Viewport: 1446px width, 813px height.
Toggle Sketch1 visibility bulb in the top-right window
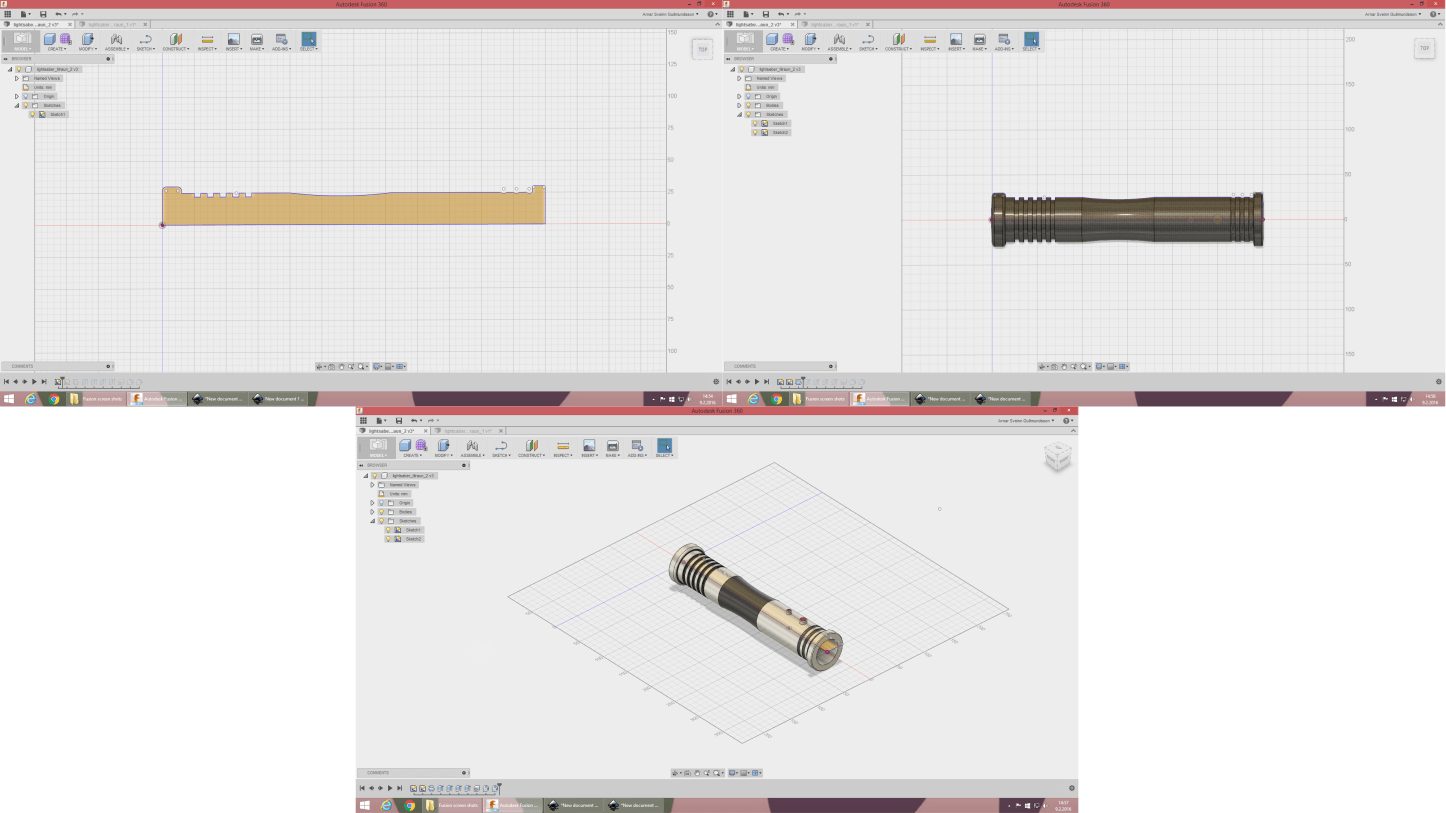pos(755,123)
